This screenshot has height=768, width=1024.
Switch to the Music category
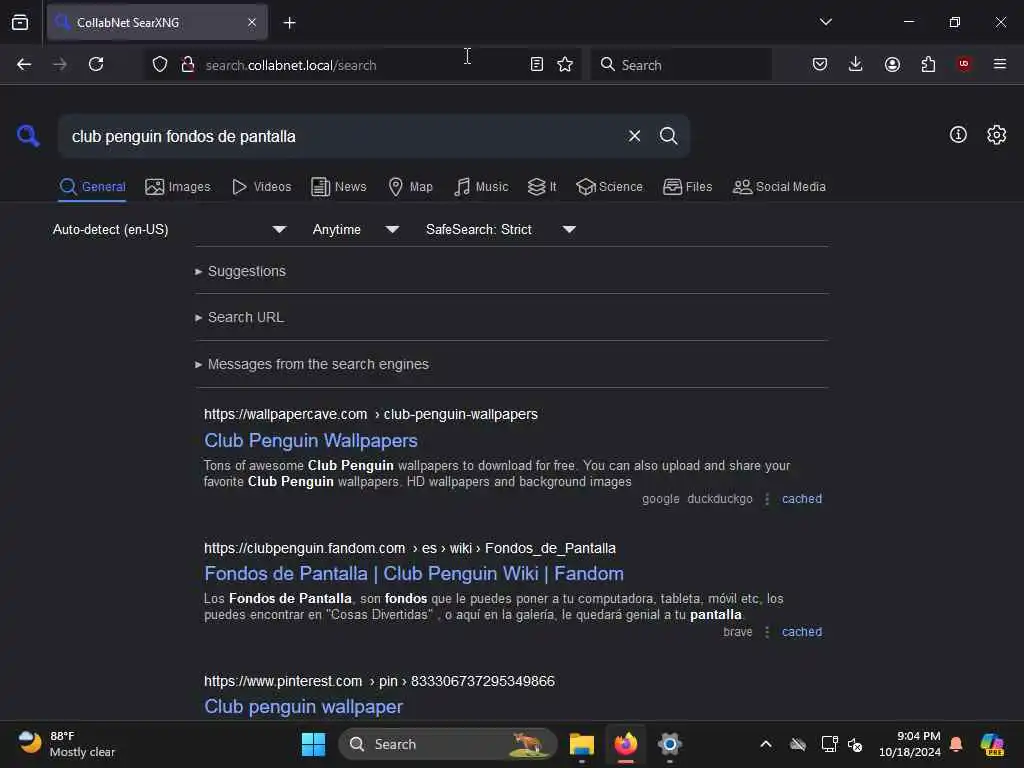481,187
